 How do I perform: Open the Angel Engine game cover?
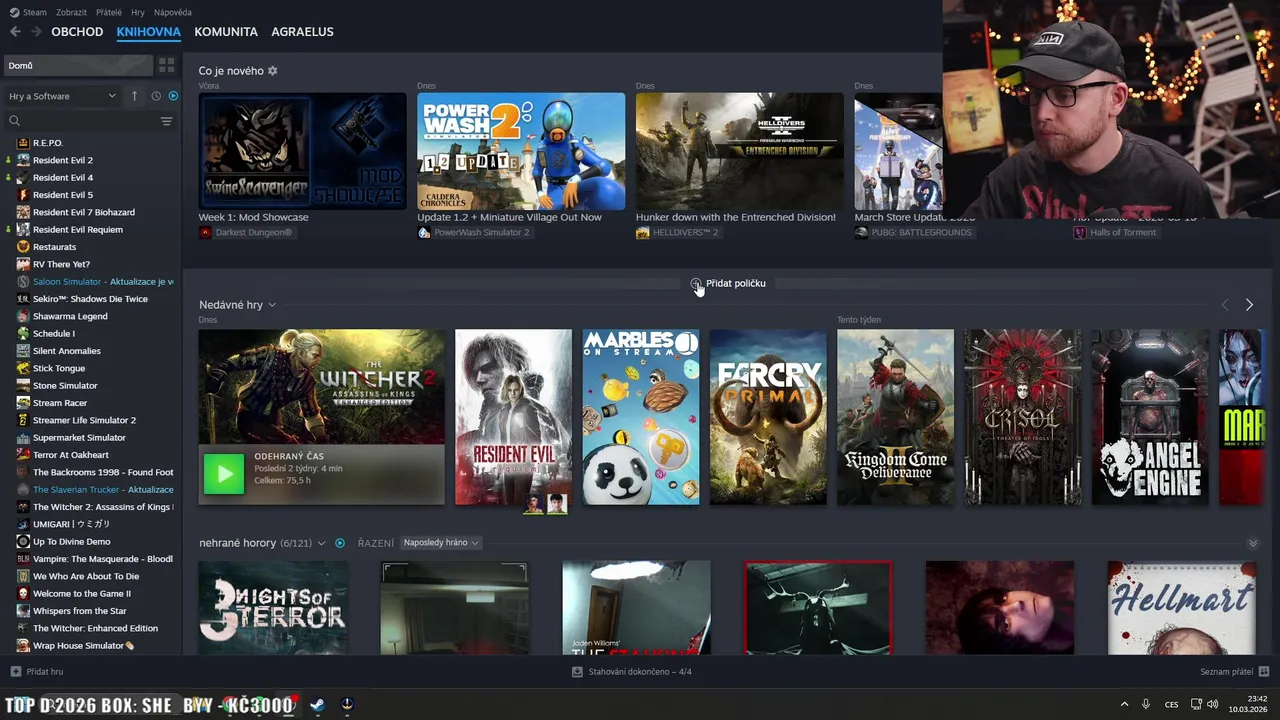[1150, 417]
